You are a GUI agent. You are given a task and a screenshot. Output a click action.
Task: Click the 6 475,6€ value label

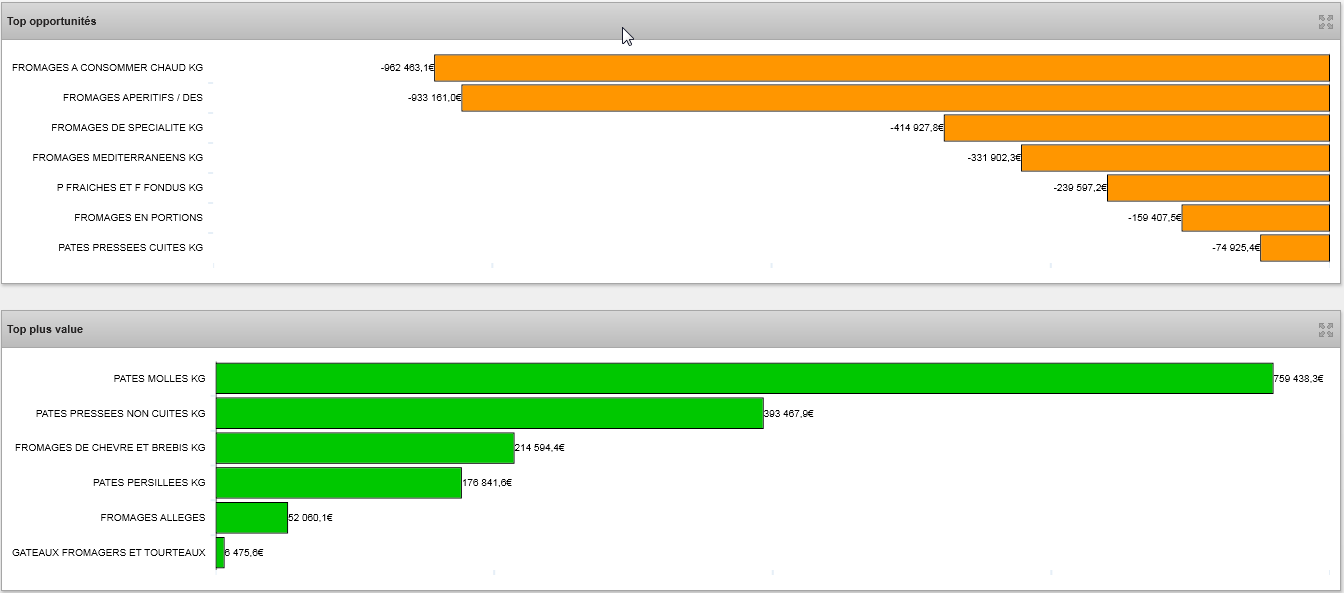click(244, 552)
